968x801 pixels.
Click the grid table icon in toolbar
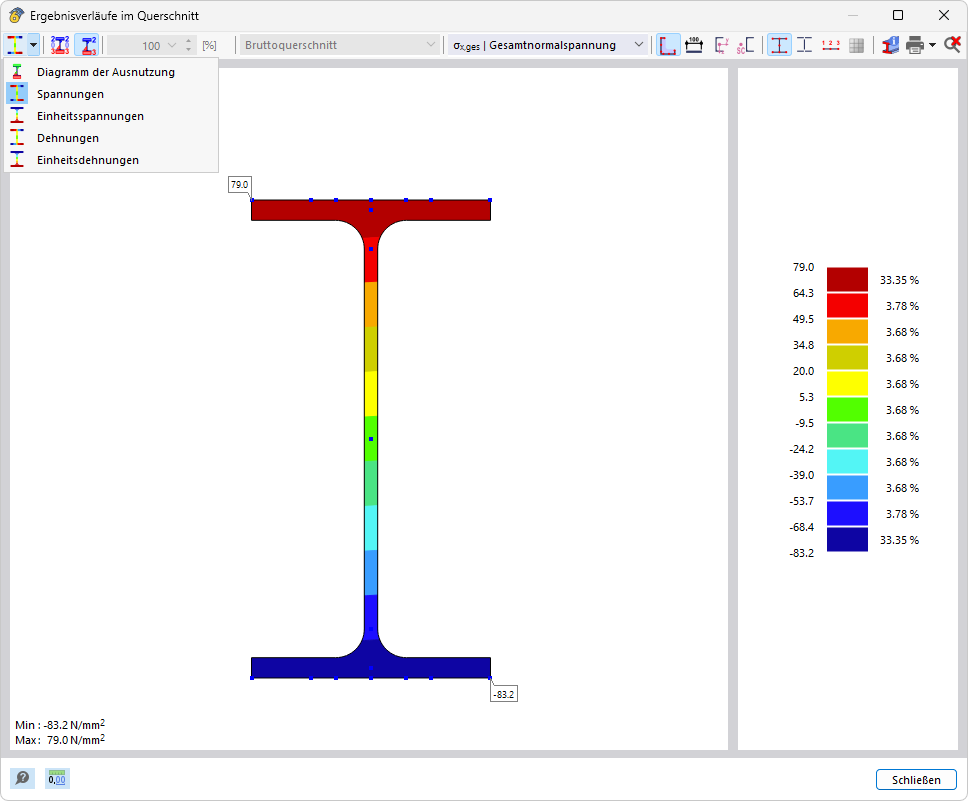[856, 45]
